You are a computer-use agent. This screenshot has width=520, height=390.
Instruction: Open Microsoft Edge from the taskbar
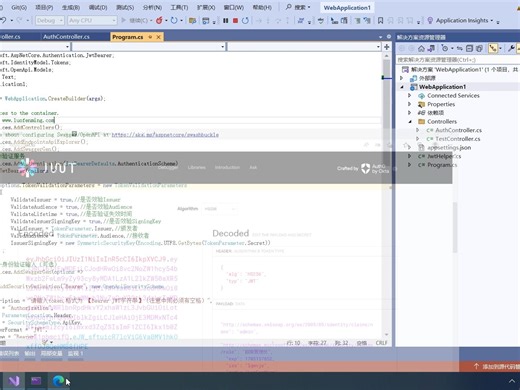coord(58,381)
